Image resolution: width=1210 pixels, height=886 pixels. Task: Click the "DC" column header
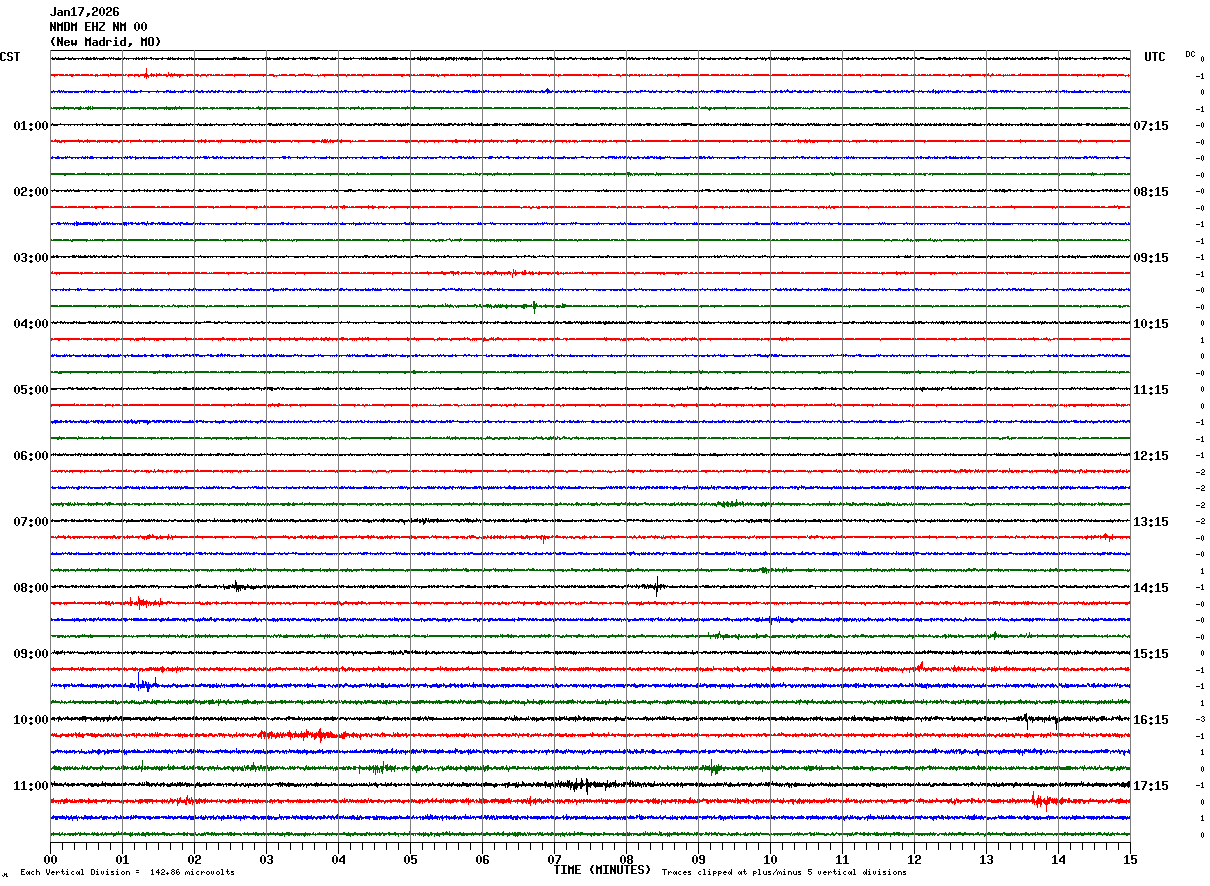click(1190, 54)
